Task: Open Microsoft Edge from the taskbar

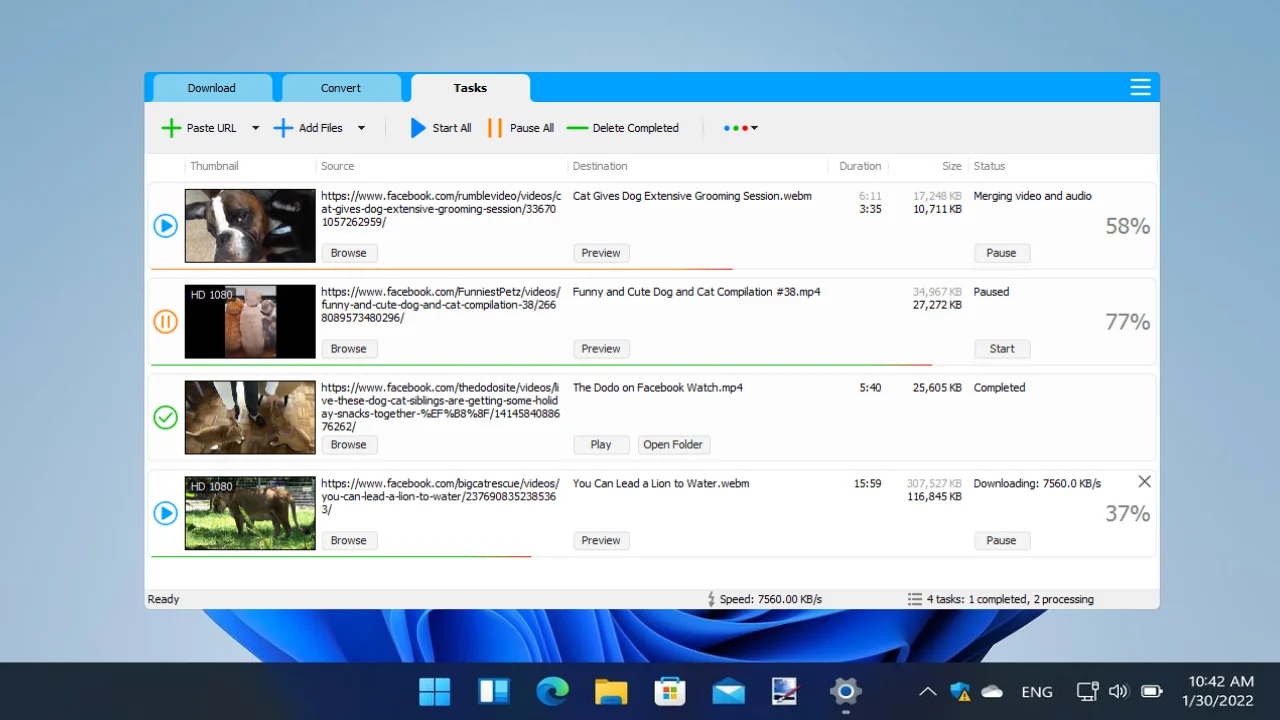Action: [552, 691]
